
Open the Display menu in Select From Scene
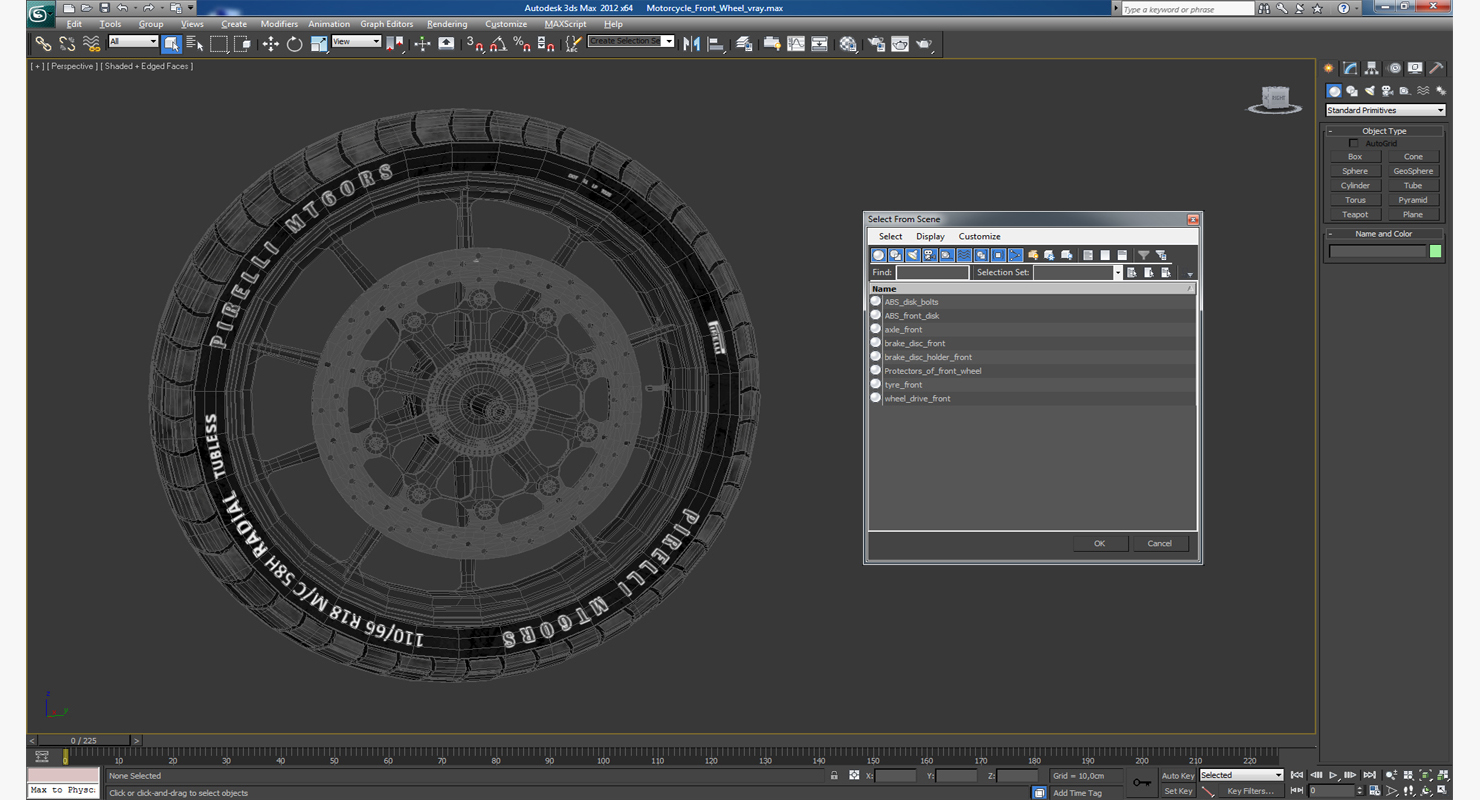pyautogui.click(x=930, y=236)
